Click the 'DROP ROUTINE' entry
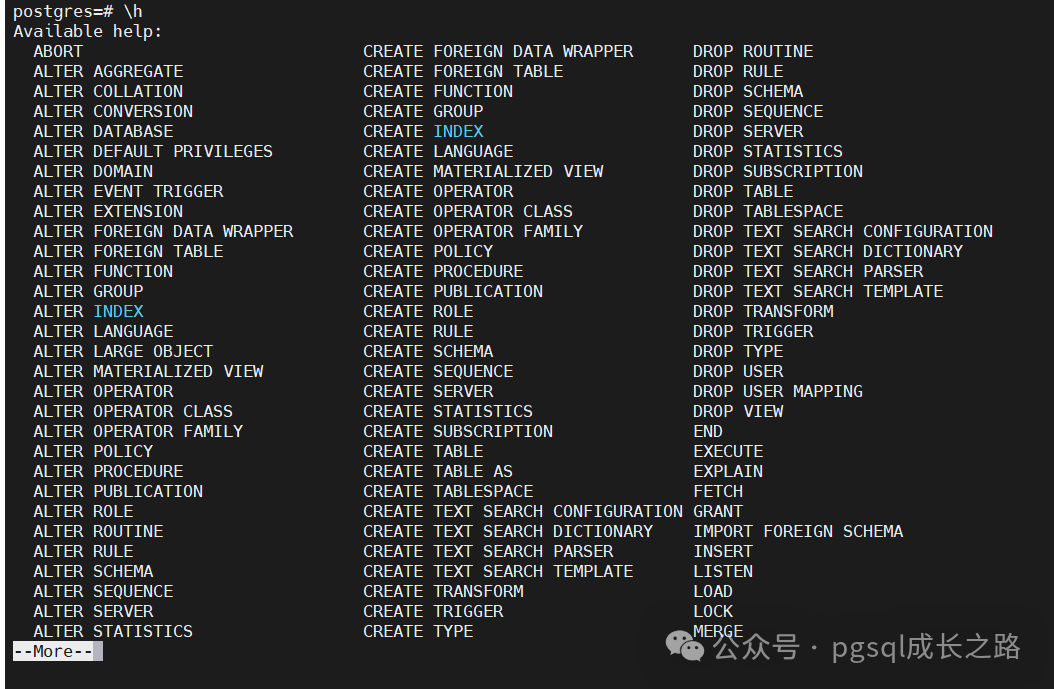Screen dimensions: 1054x689 pyautogui.click(x=754, y=52)
